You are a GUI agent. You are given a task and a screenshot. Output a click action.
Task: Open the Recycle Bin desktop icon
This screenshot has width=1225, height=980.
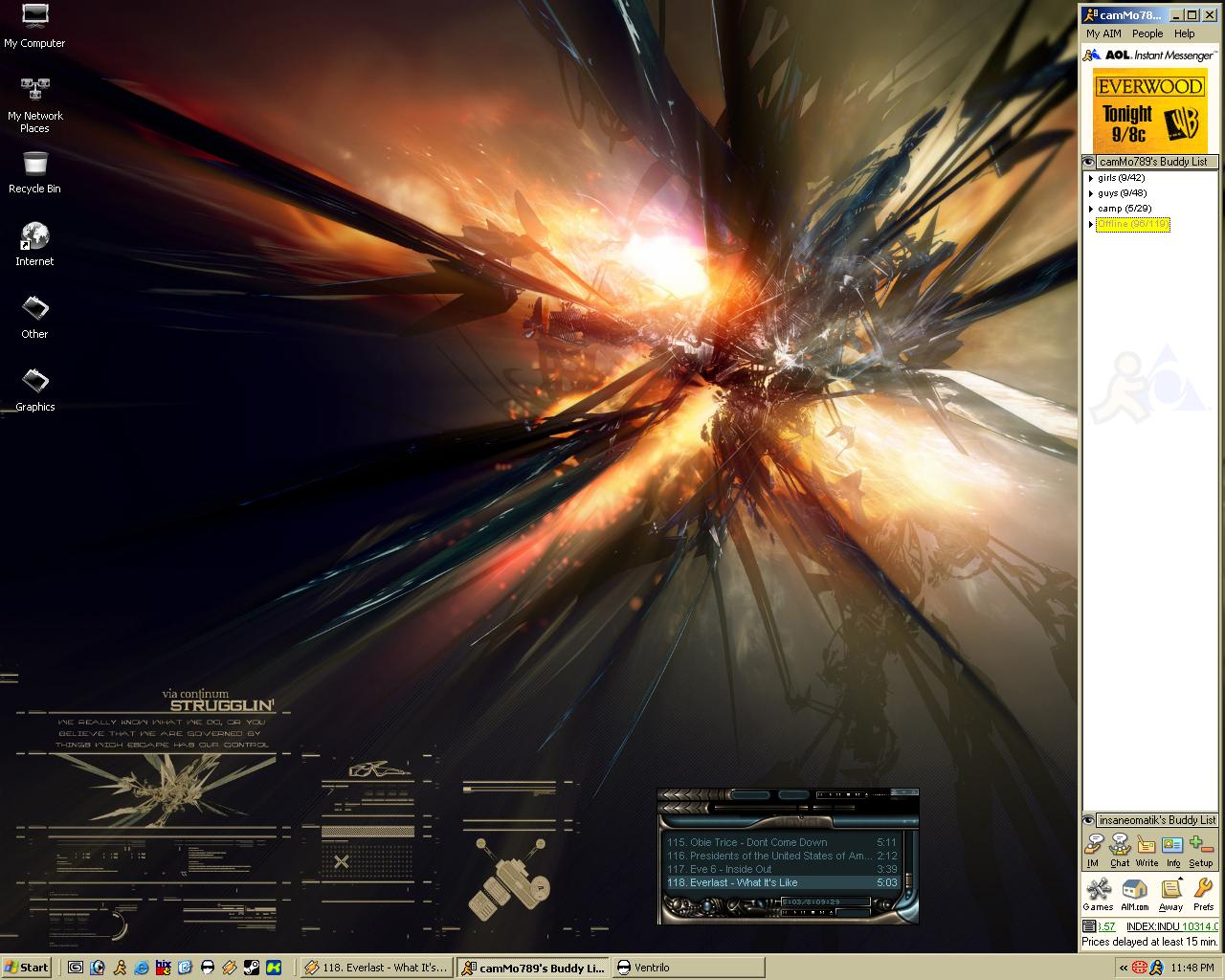(x=34, y=172)
